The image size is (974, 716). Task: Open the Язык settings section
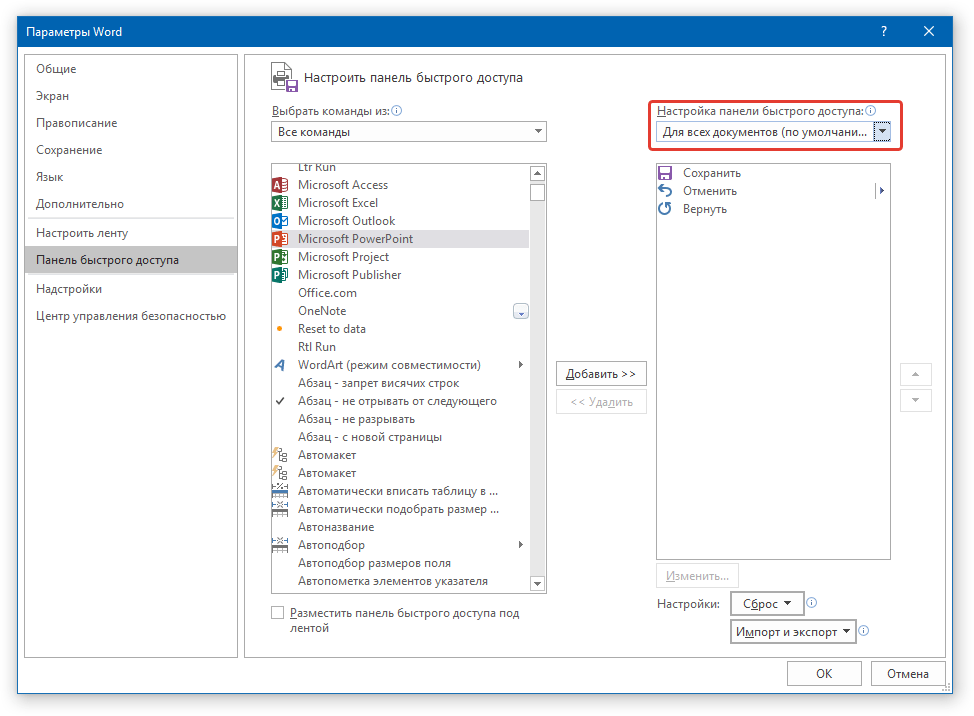pos(131,177)
